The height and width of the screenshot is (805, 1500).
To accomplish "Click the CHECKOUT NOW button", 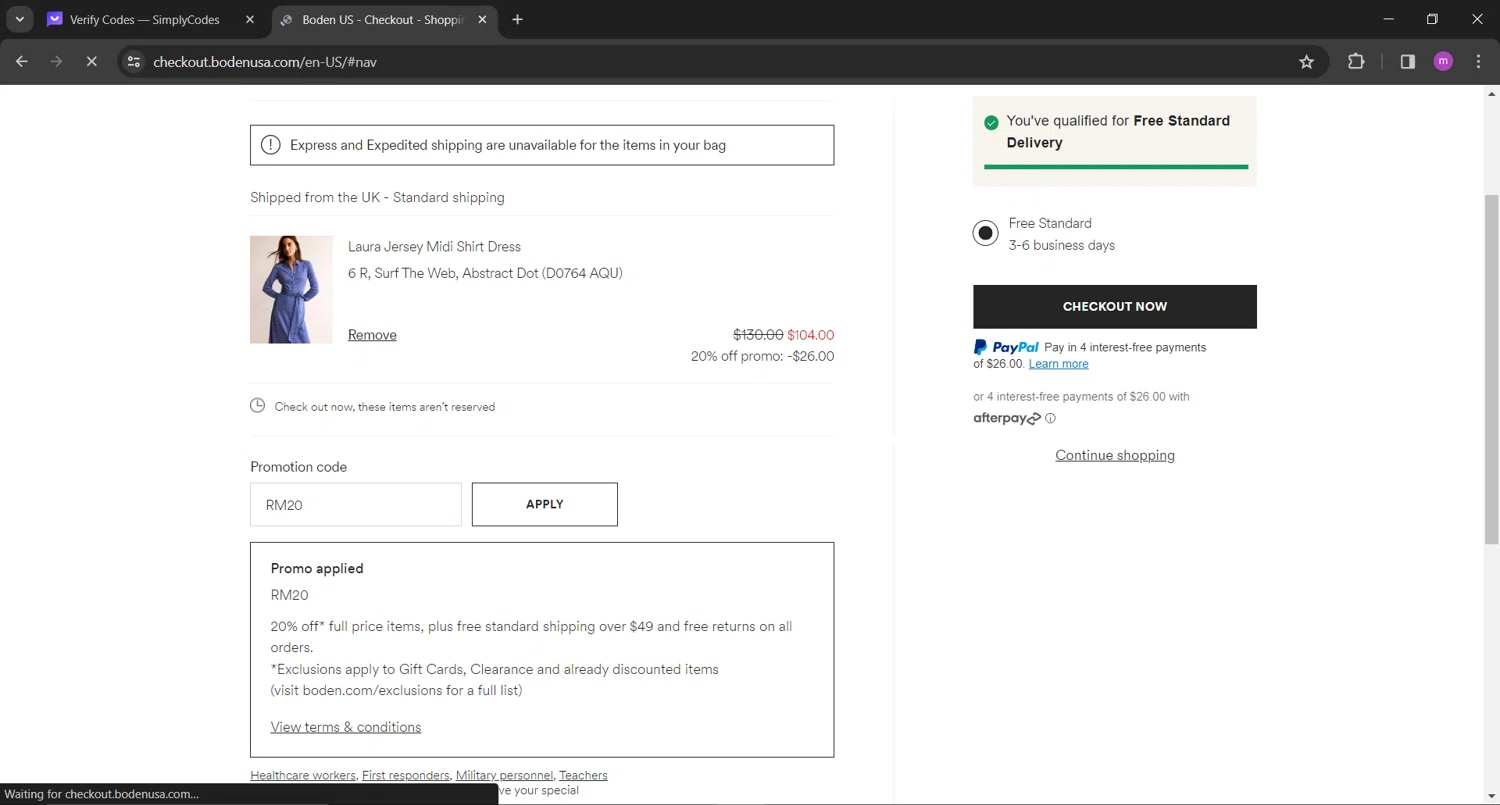I will tap(1115, 307).
